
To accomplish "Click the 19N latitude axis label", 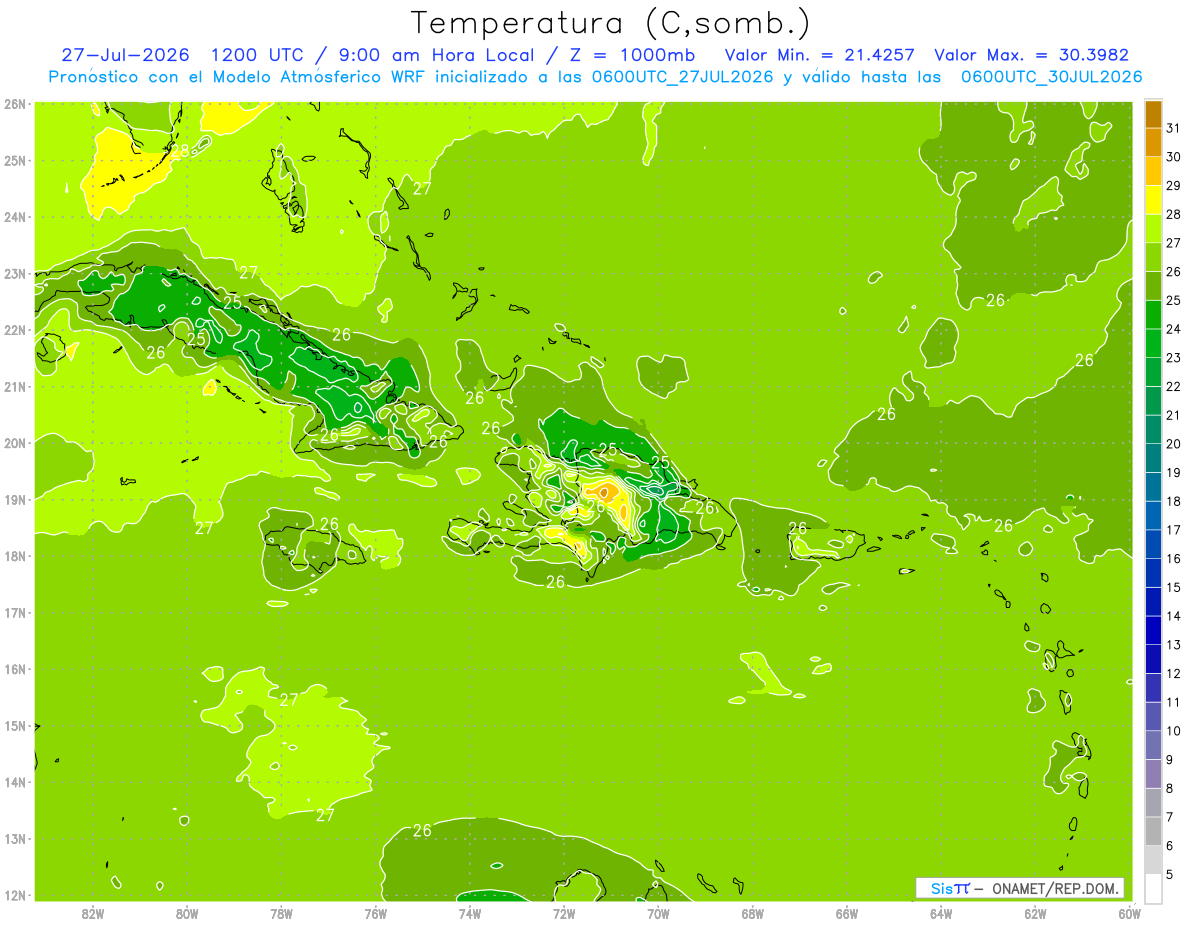I will (x=15, y=499).
